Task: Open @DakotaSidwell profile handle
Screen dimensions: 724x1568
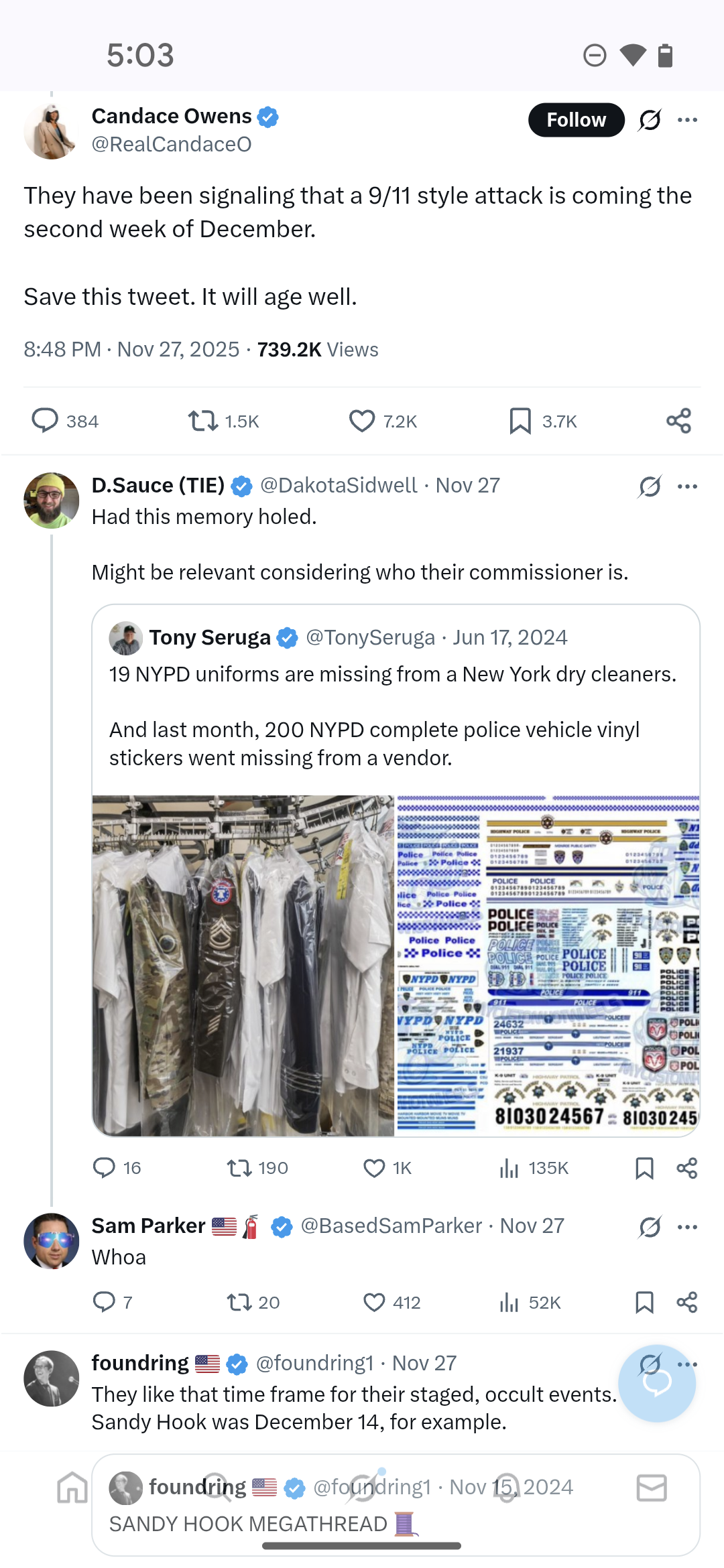Action: pyautogui.click(x=339, y=485)
